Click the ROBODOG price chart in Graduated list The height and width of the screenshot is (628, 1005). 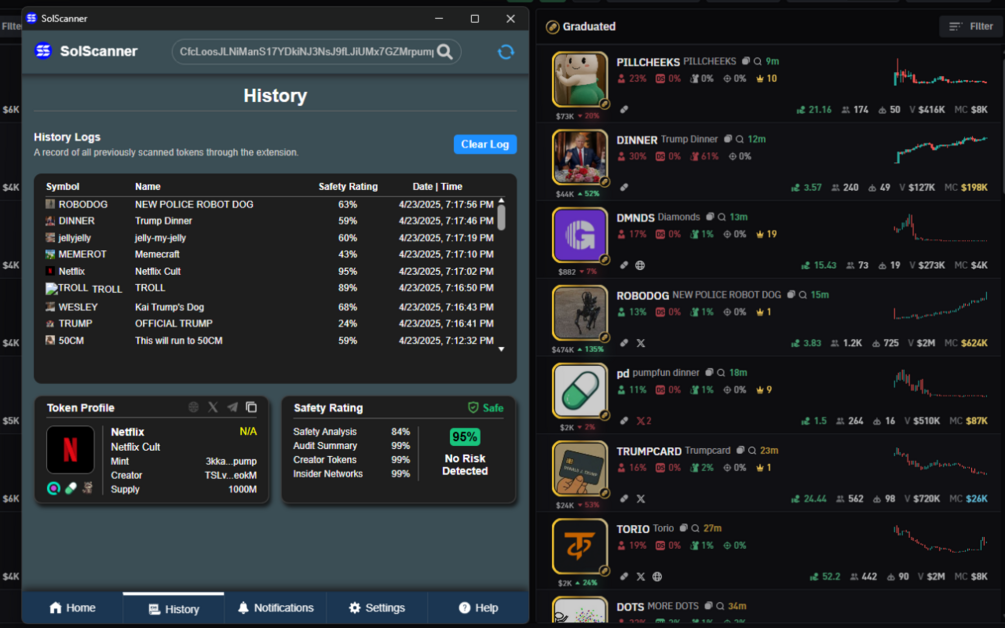(x=940, y=305)
